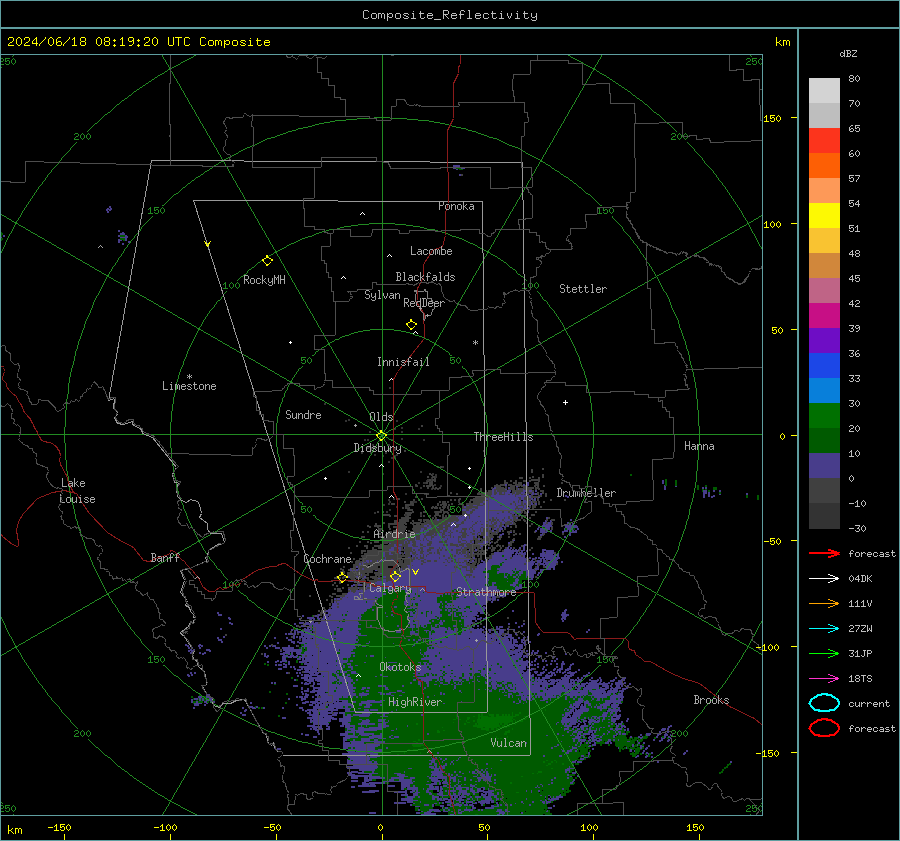900x841 pixels.
Task: Click the 20 dBZ green color swatch
Action: pyautogui.click(x=824, y=416)
